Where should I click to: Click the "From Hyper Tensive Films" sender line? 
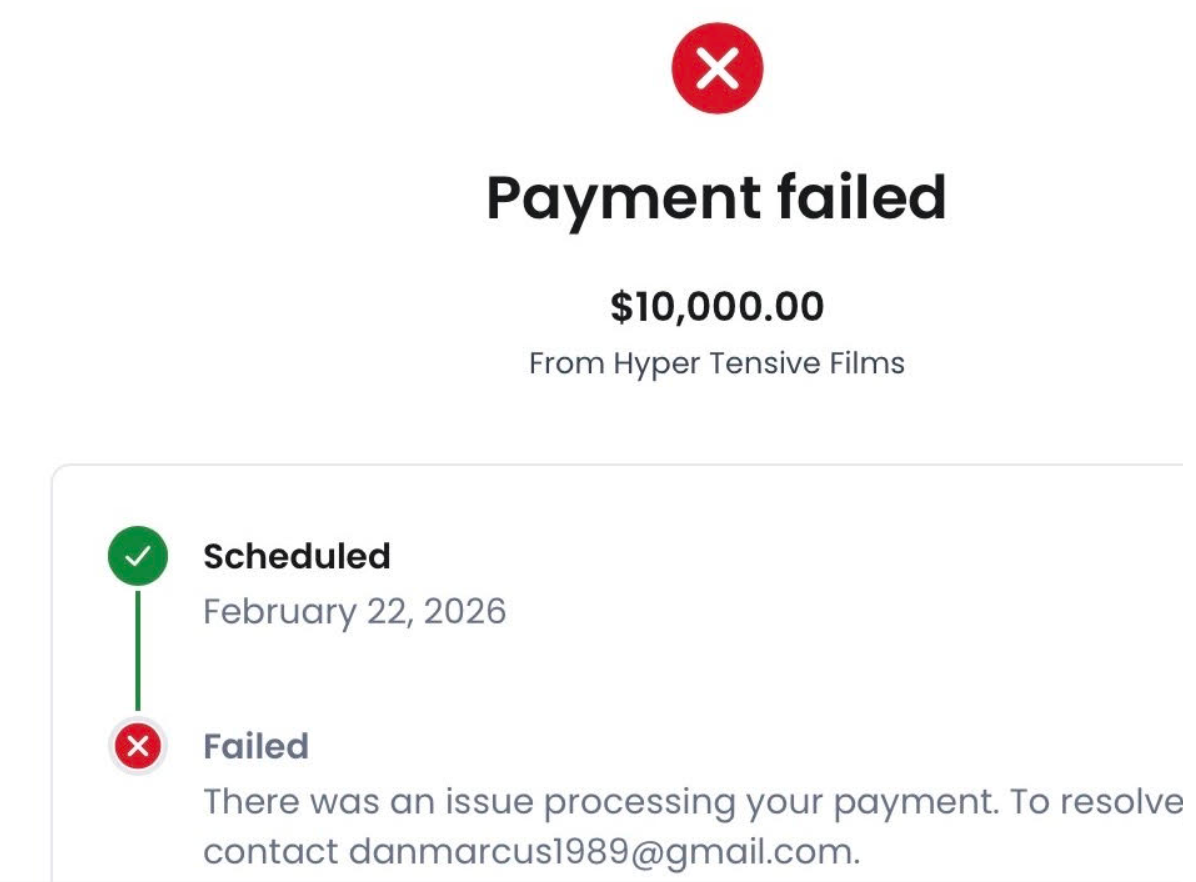click(x=717, y=363)
